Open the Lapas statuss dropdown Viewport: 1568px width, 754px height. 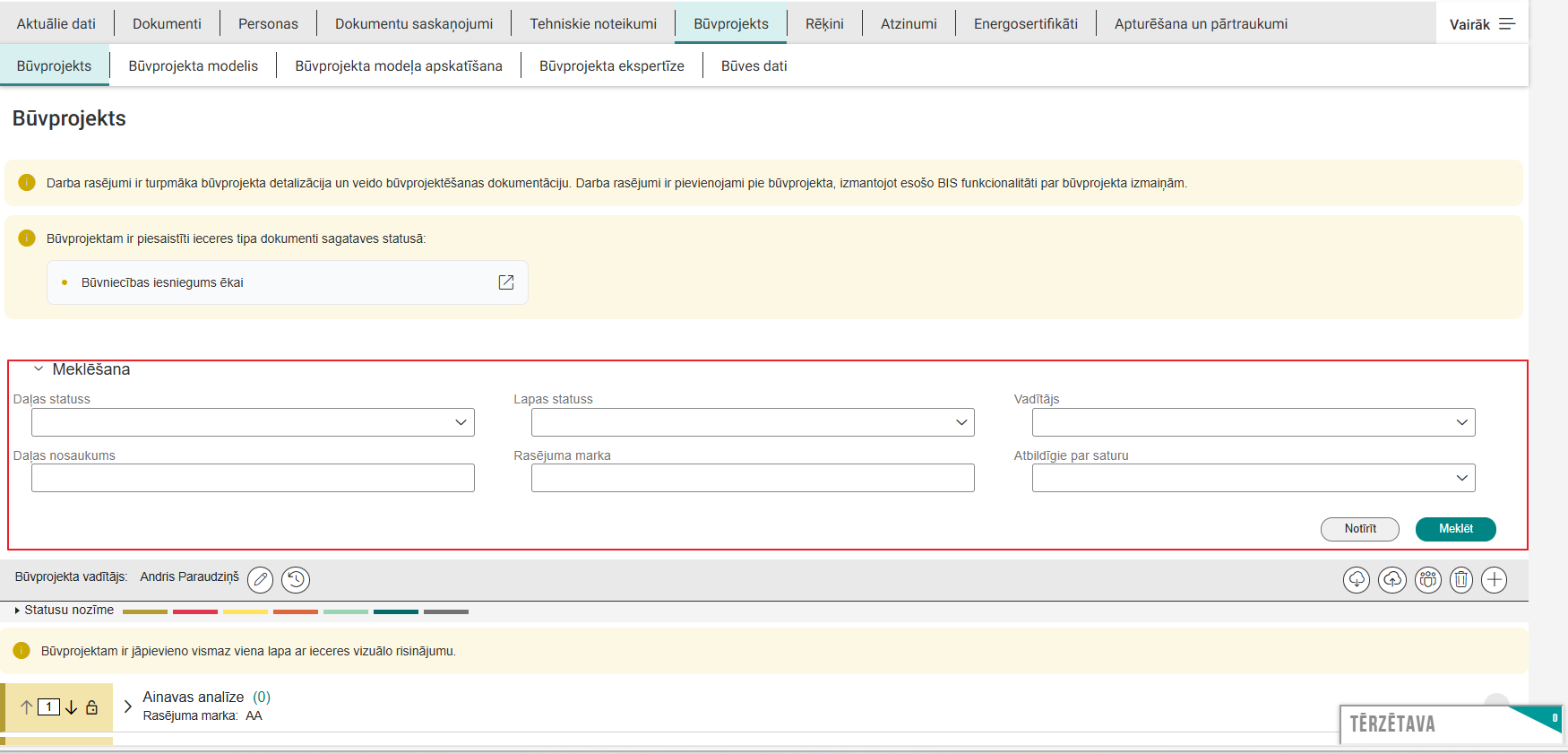[753, 422]
